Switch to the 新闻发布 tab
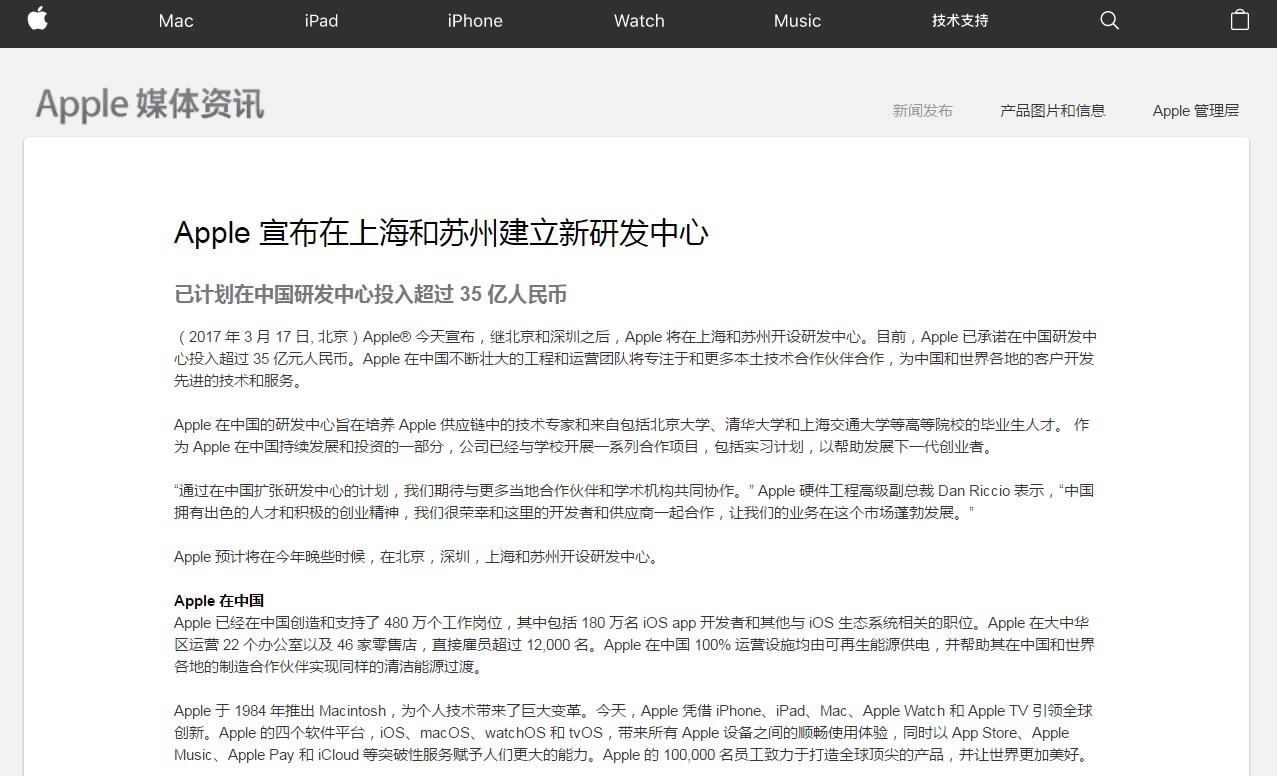 tap(922, 111)
